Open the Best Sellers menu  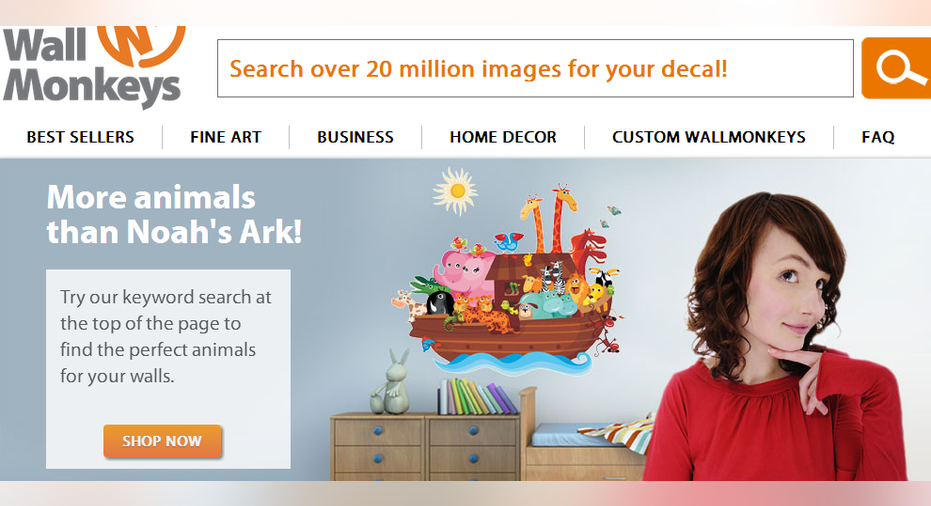point(80,137)
